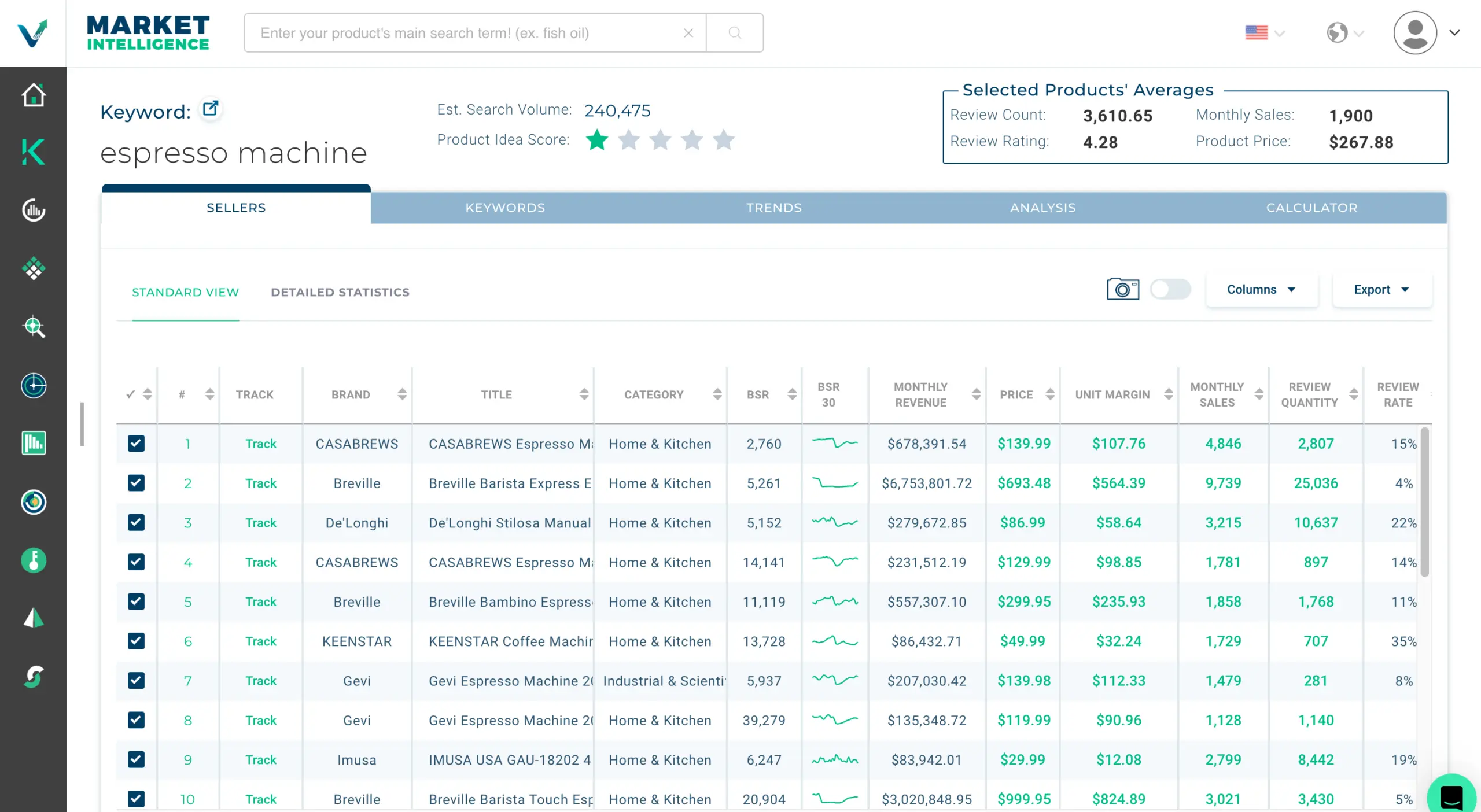This screenshot has width=1481, height=812.
Task: Select Detailed Statistics view
Action: (x=340, y=292)
